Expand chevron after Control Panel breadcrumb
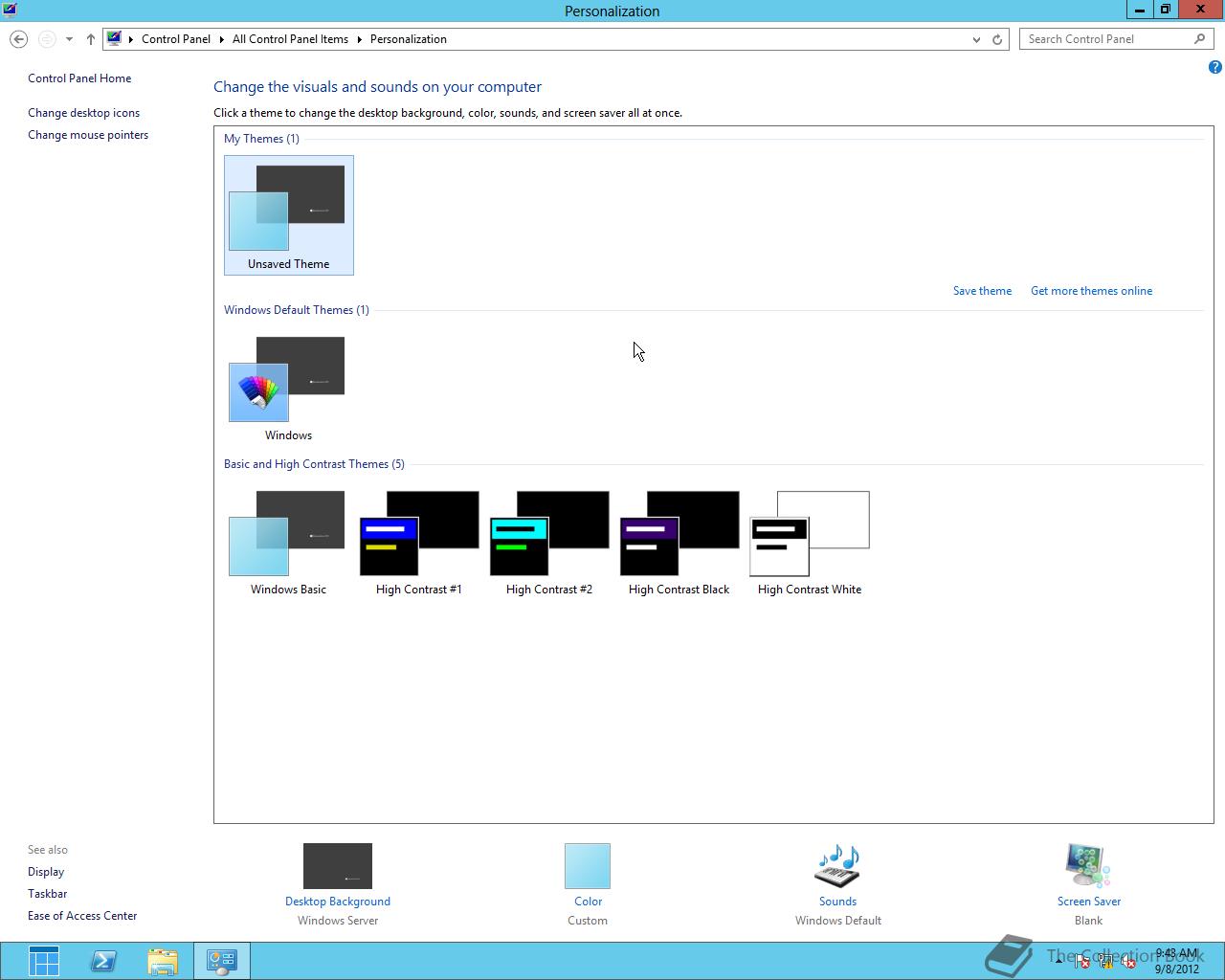The image size is (1225, 980). click(x=221, y=39)
